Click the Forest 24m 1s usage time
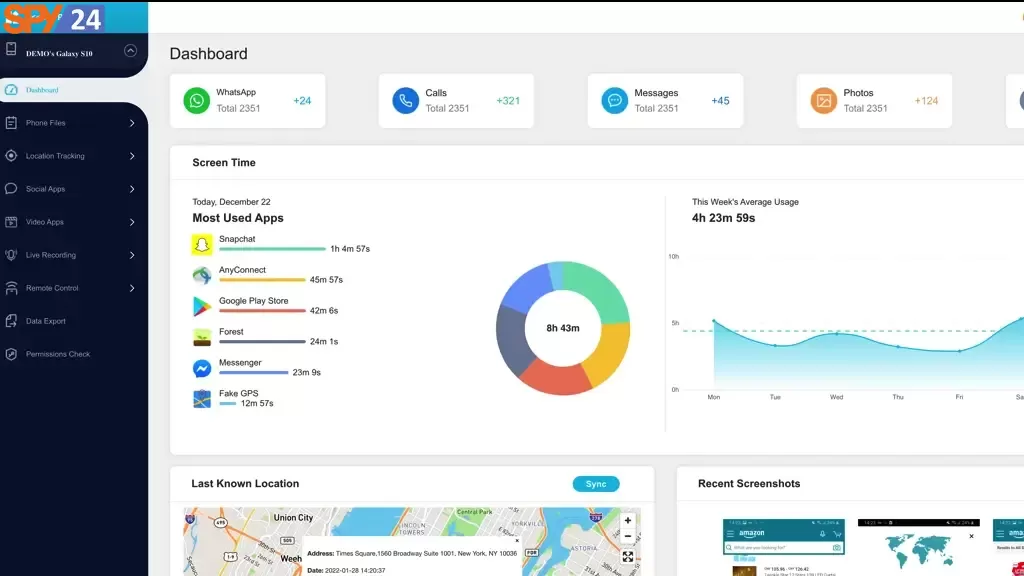Screen dimensions: 1024x576 point(324,342)
